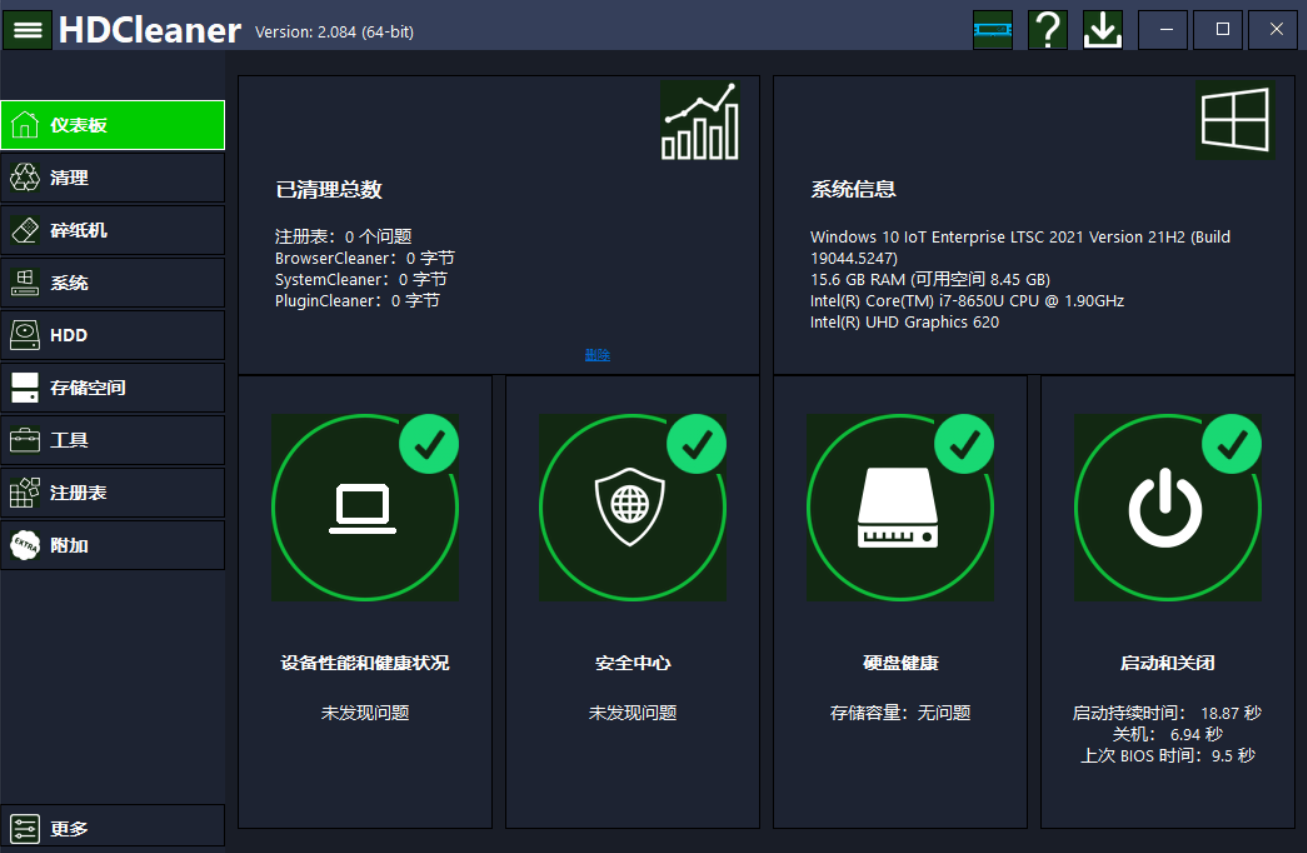1307x853 pixels.
Task: Click the download update arrow icon
Action: coord(1102,30)
